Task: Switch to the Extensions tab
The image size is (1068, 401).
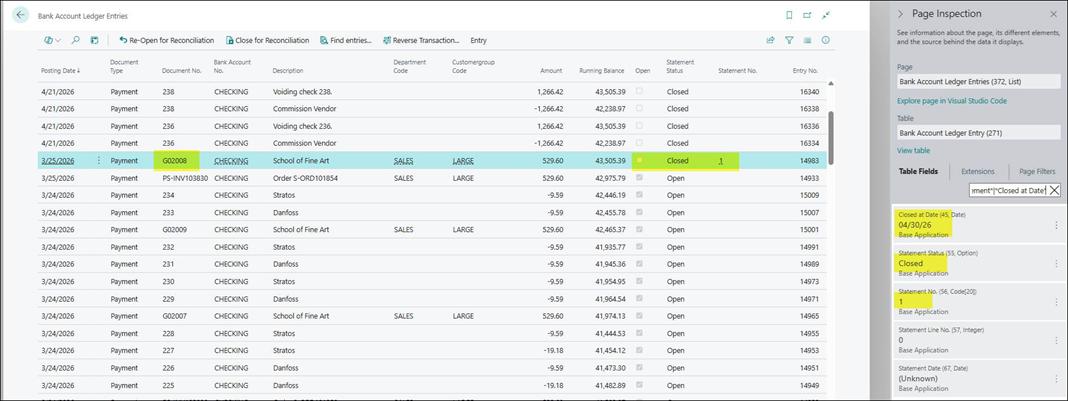Action: pos(977,172)
